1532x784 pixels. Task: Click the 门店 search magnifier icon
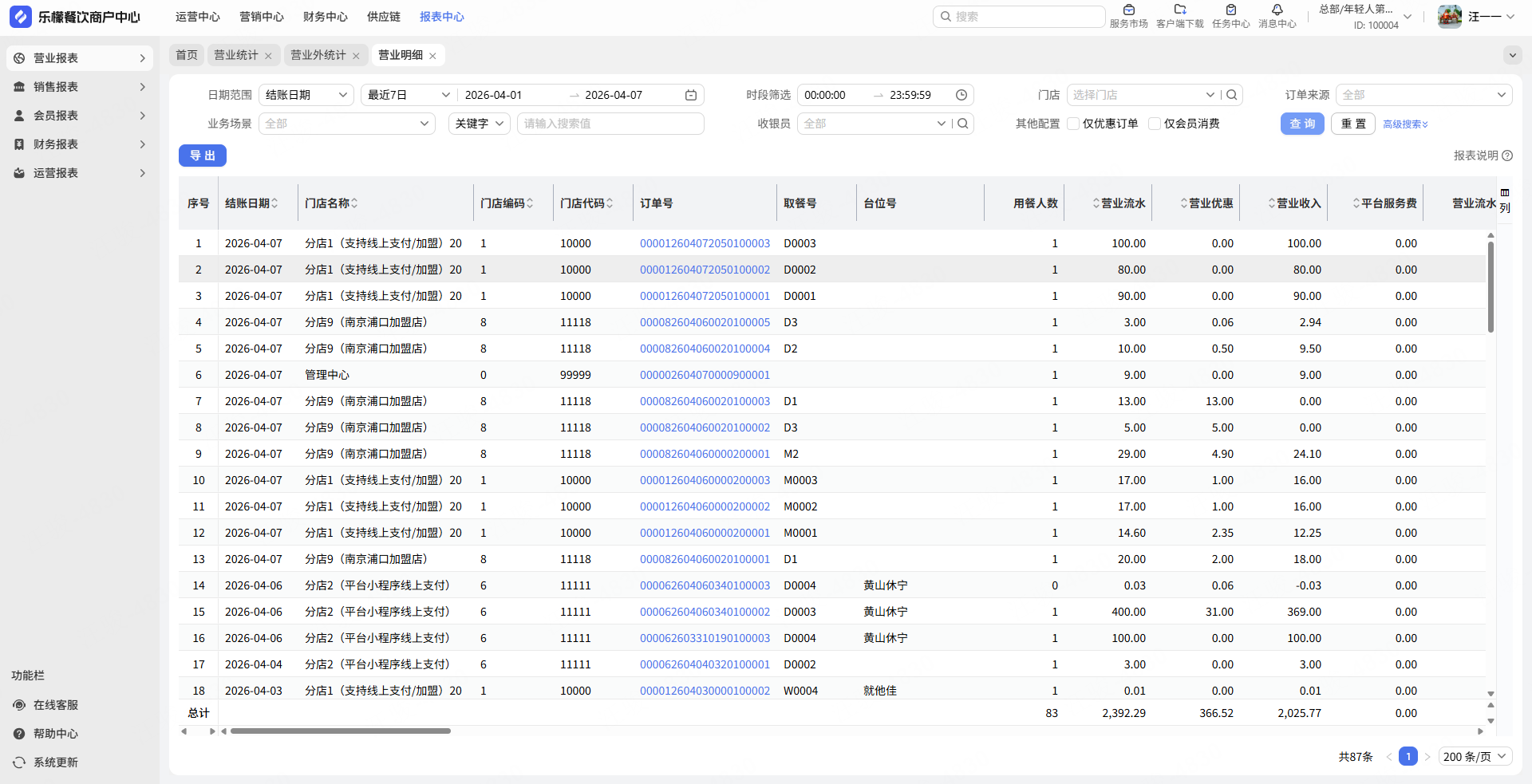1232,95
